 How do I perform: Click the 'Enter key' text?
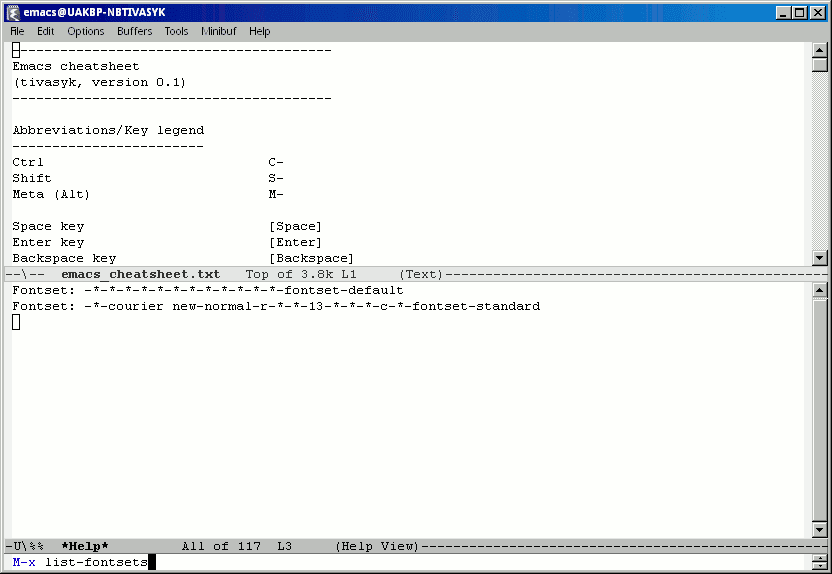[x=48, y=242]
